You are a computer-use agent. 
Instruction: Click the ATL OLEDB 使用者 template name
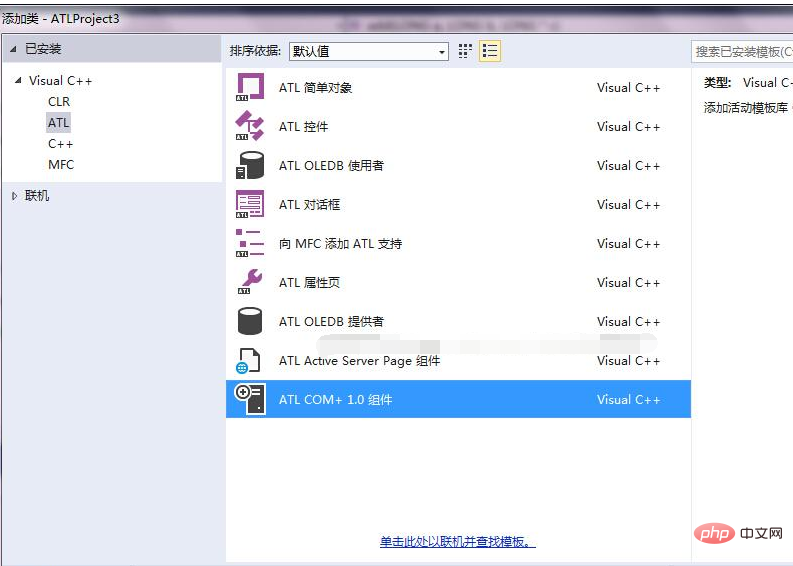[331, 165]
